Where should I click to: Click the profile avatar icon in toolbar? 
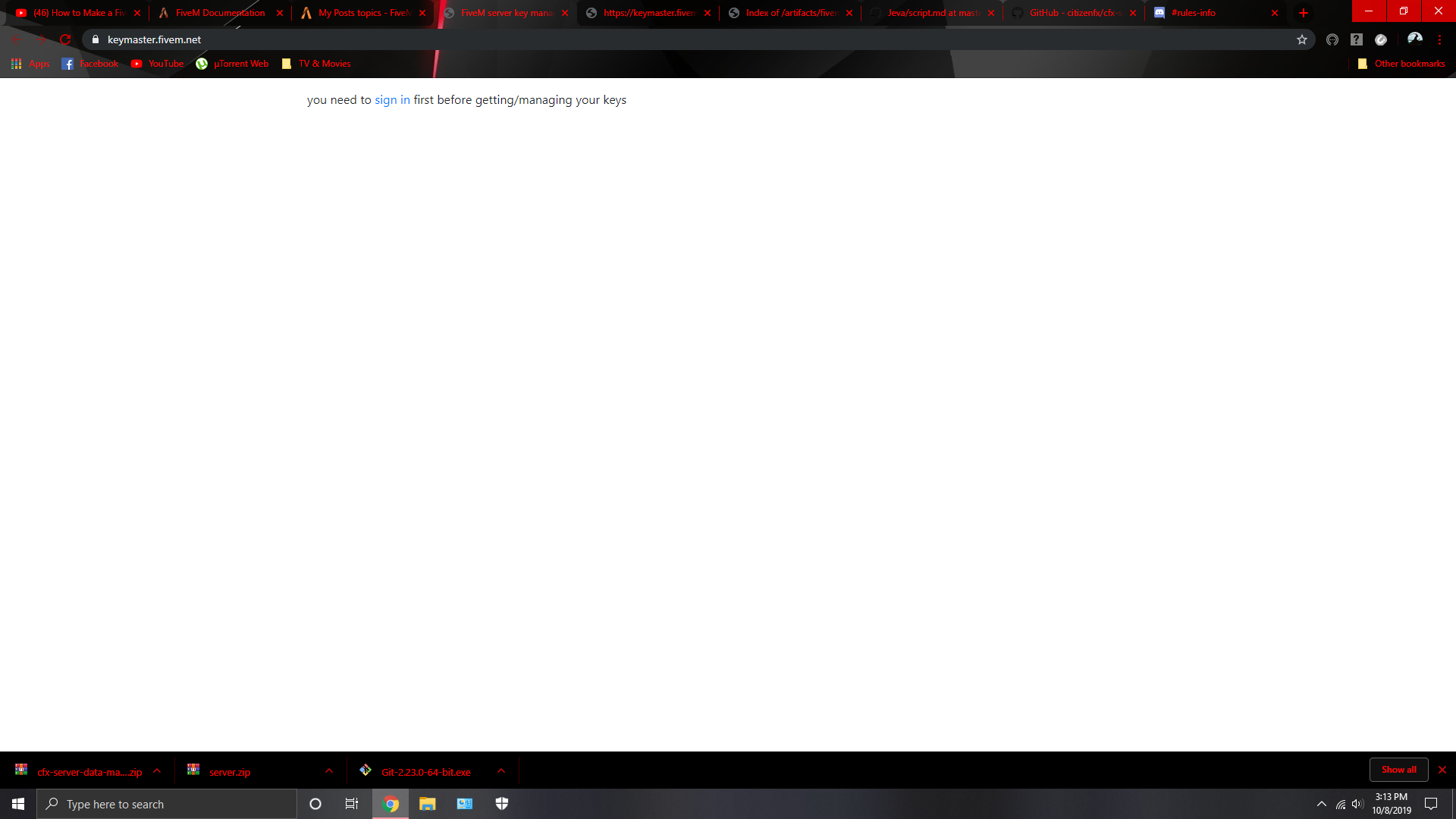click(x=1414, y=39)
